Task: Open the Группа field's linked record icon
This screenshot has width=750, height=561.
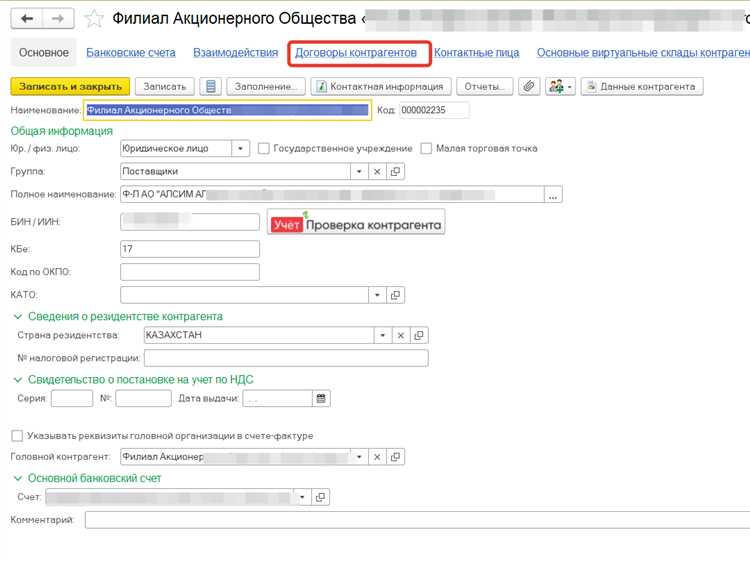Action: pyautogui.click(x=395, y=171)
